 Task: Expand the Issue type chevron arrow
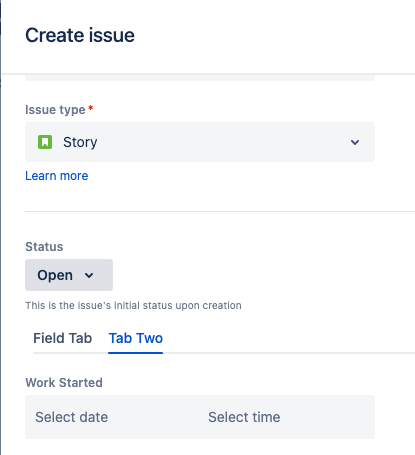tap(355, 142)
